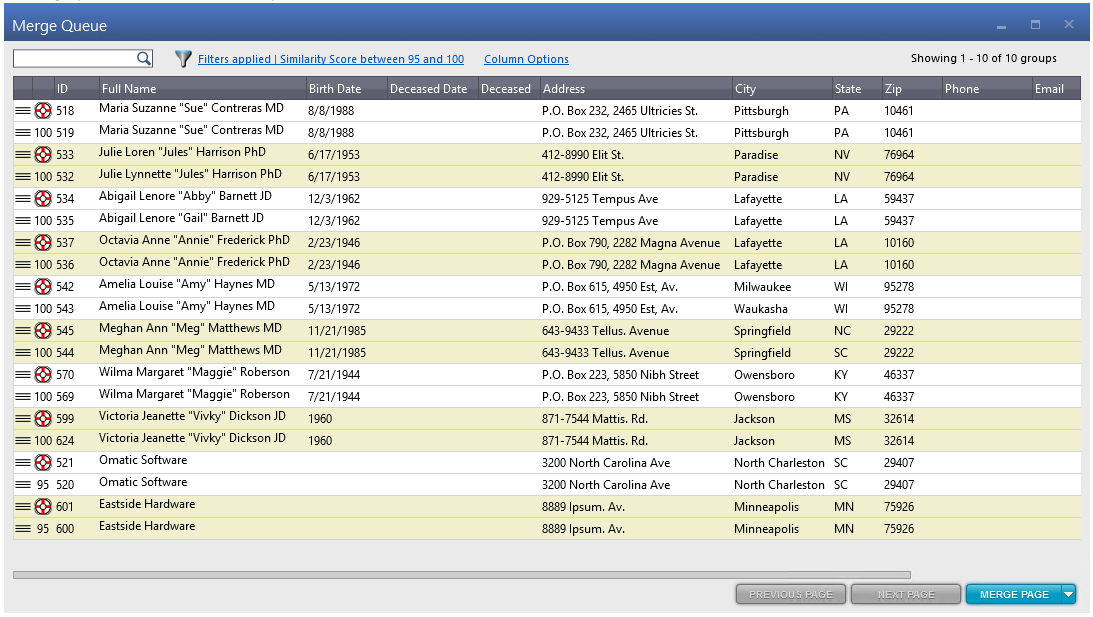Click the NC state cell for Meghan Matthews
Image resolution: width=1093 pixels, height=617 pixels.
coord(842,330)
